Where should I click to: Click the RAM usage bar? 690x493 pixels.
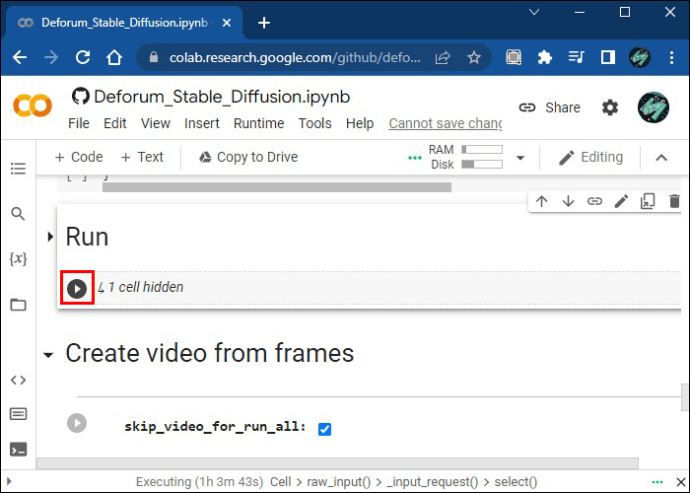click(x=482, y=150)
